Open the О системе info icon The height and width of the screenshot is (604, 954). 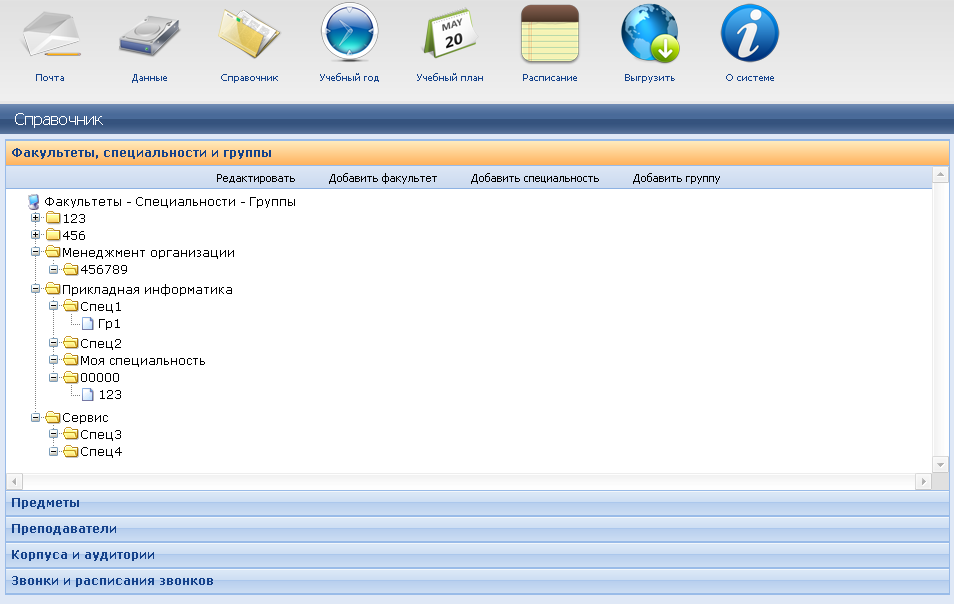pos(750,33)
